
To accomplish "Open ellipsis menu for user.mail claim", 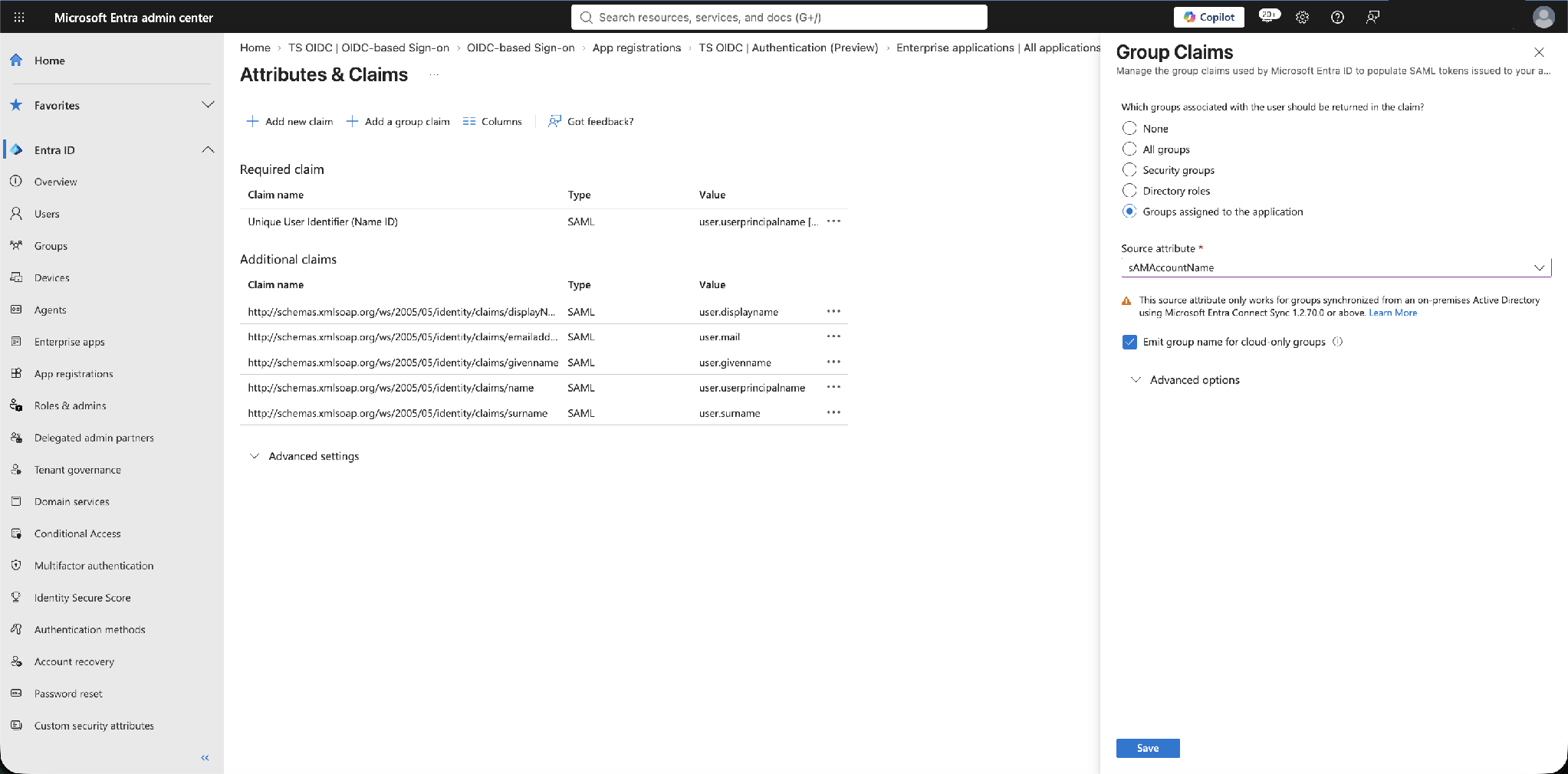I will pos(833,336).
